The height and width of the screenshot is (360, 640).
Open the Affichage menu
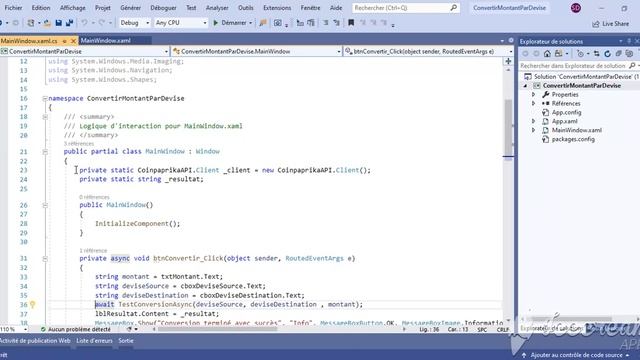(x=73, y=8)
